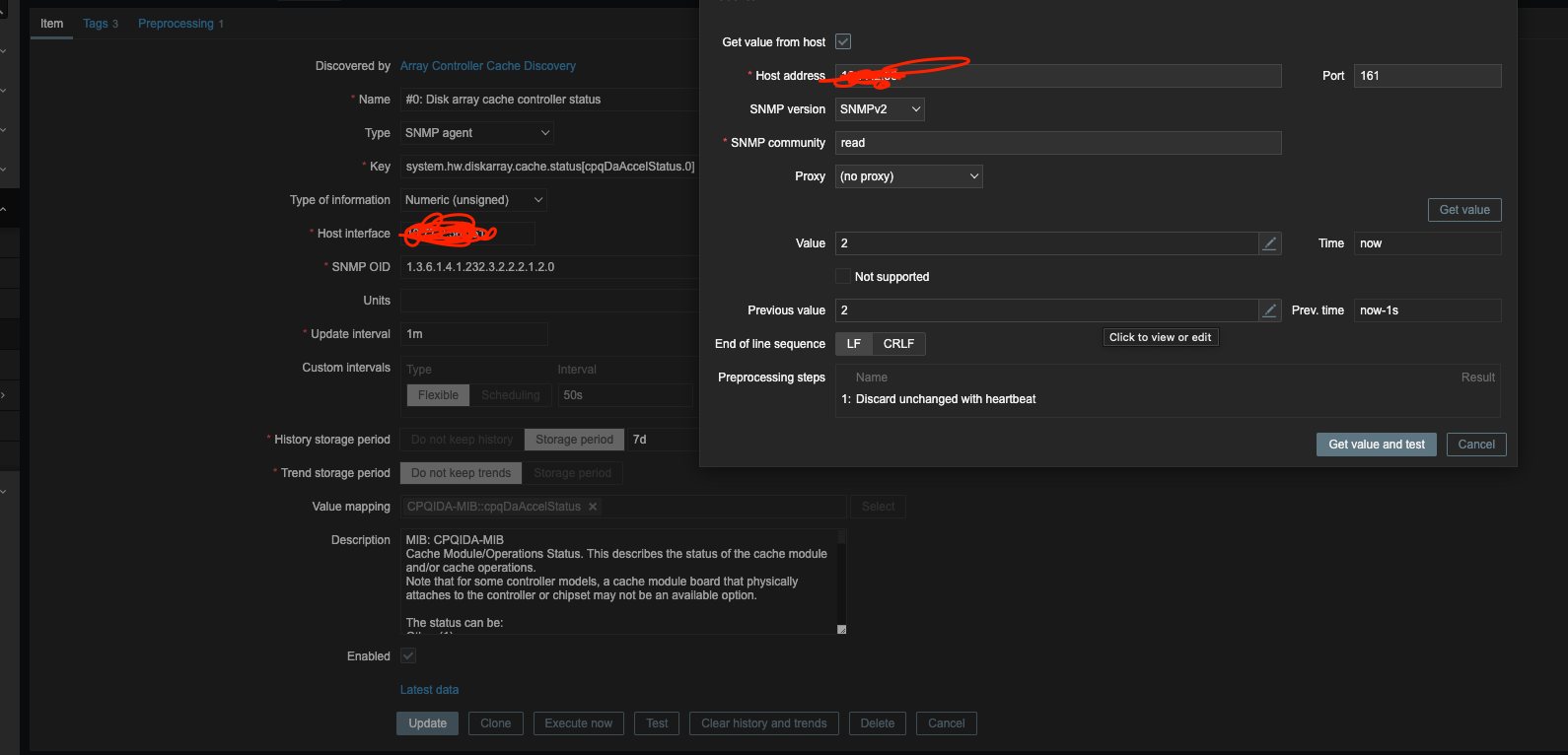
Task: Remove the CPQIDA-MIB::cpqDaAccelStatus value mapping tag
Action: click(593, 507)
